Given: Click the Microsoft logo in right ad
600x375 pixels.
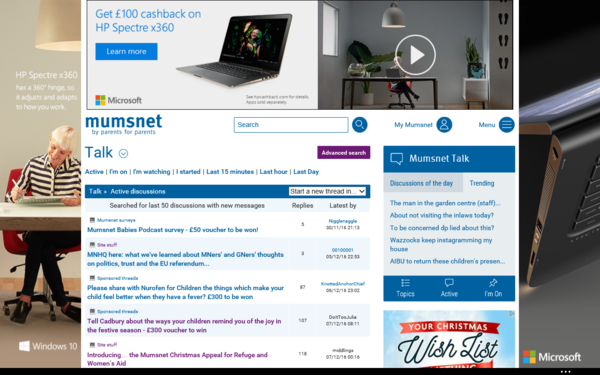Looking at the screenshot, I should coord(552,357).
